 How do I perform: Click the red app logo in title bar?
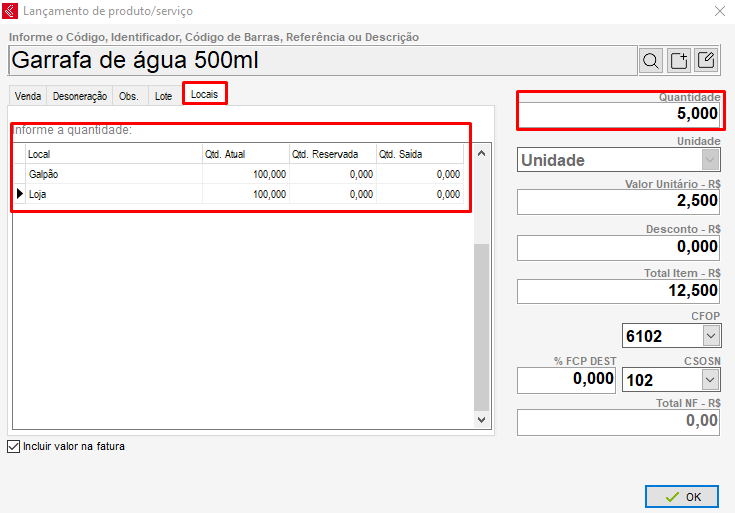(x=12, y=11)
